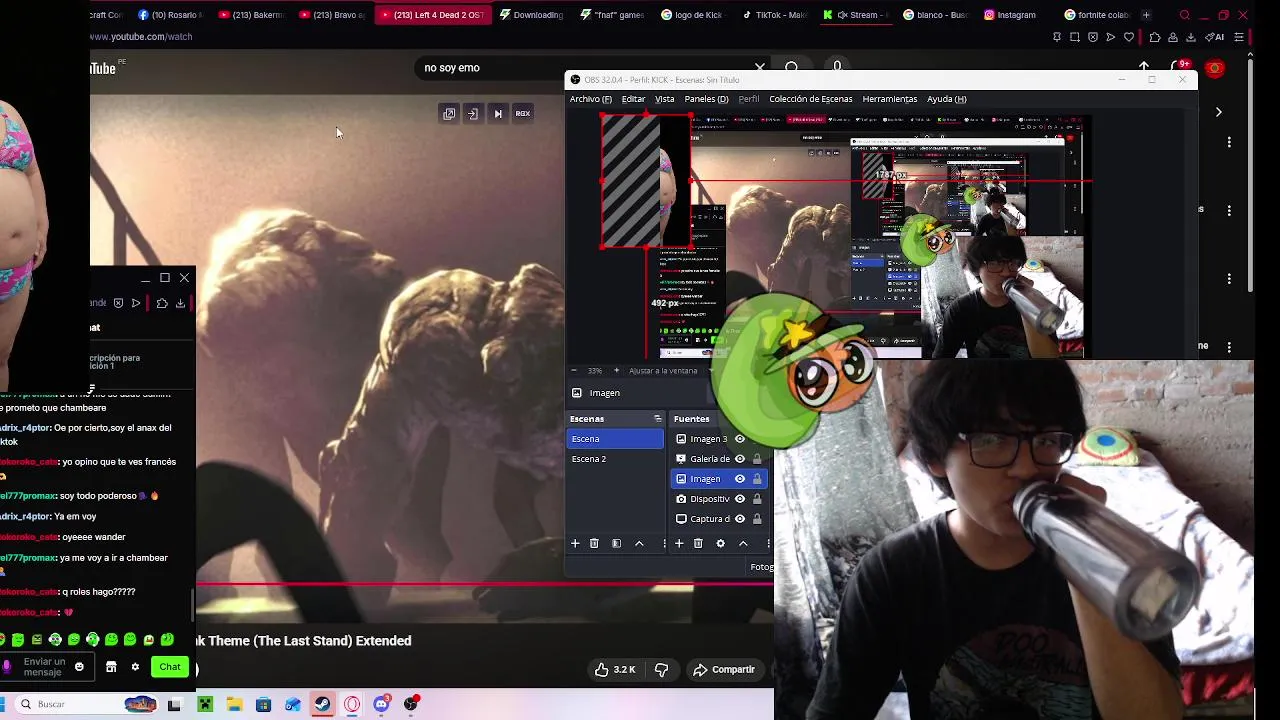1280x720 pixels.
Task: Toggle visibility of Dispositivo source
Action: (x=740, y=499)
